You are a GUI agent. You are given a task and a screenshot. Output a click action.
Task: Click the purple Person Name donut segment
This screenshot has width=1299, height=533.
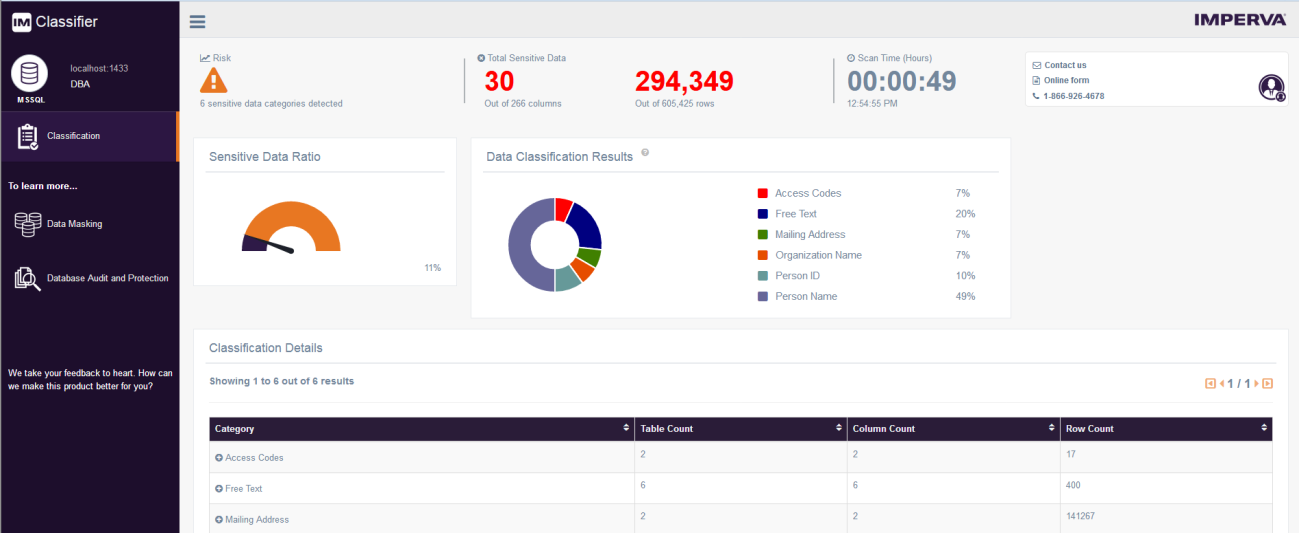[519, 245]
